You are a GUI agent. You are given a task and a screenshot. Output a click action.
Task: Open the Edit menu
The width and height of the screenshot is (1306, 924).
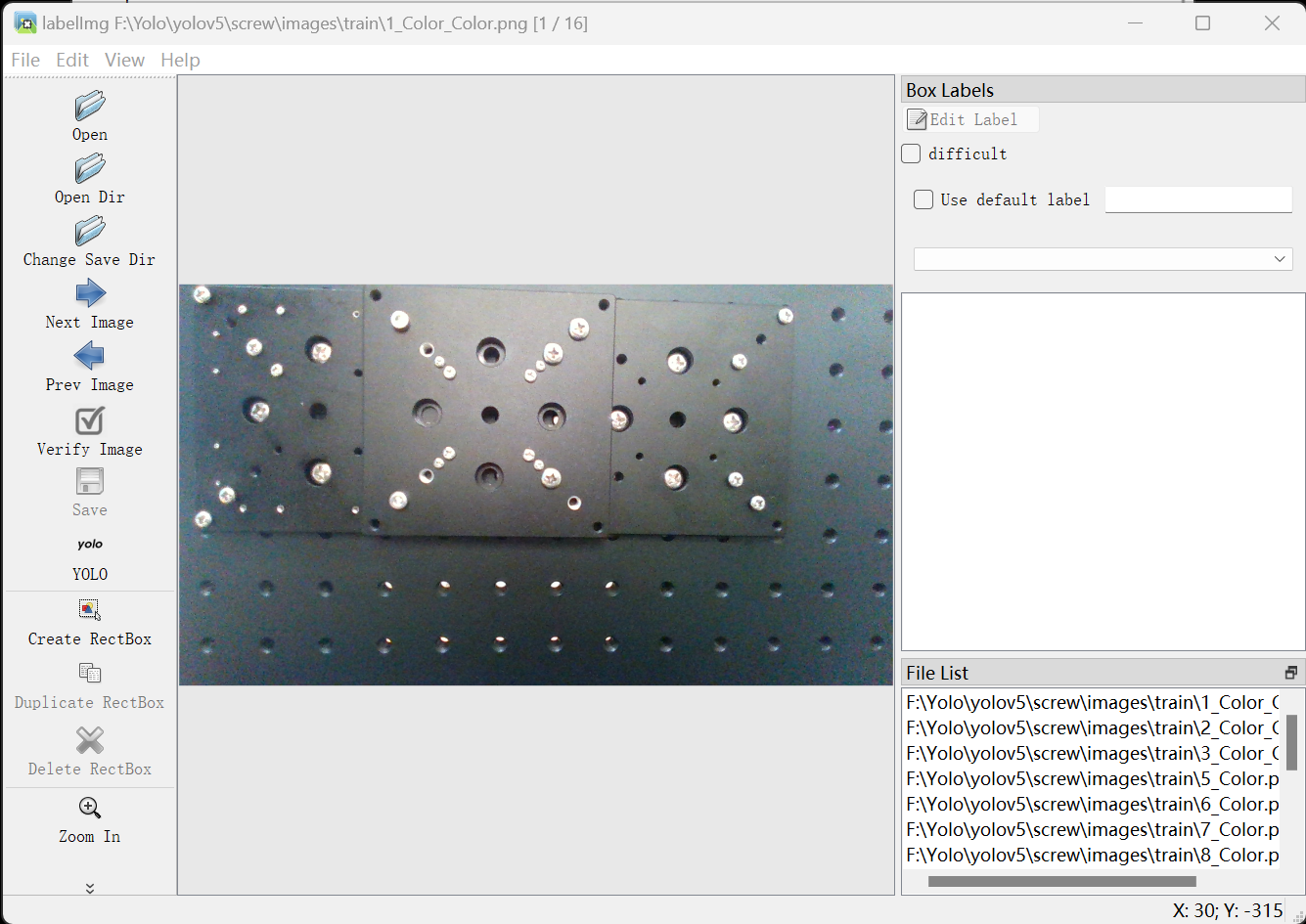72,60
